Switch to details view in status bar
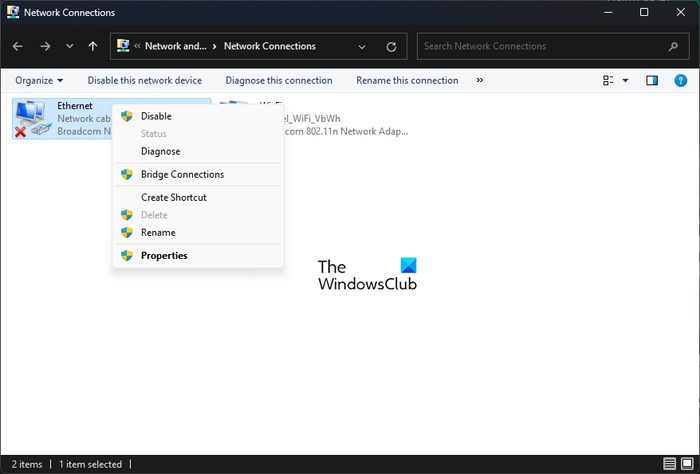This screenshot has height=474, width=700. pyautogui.click(x=669, y=464)
